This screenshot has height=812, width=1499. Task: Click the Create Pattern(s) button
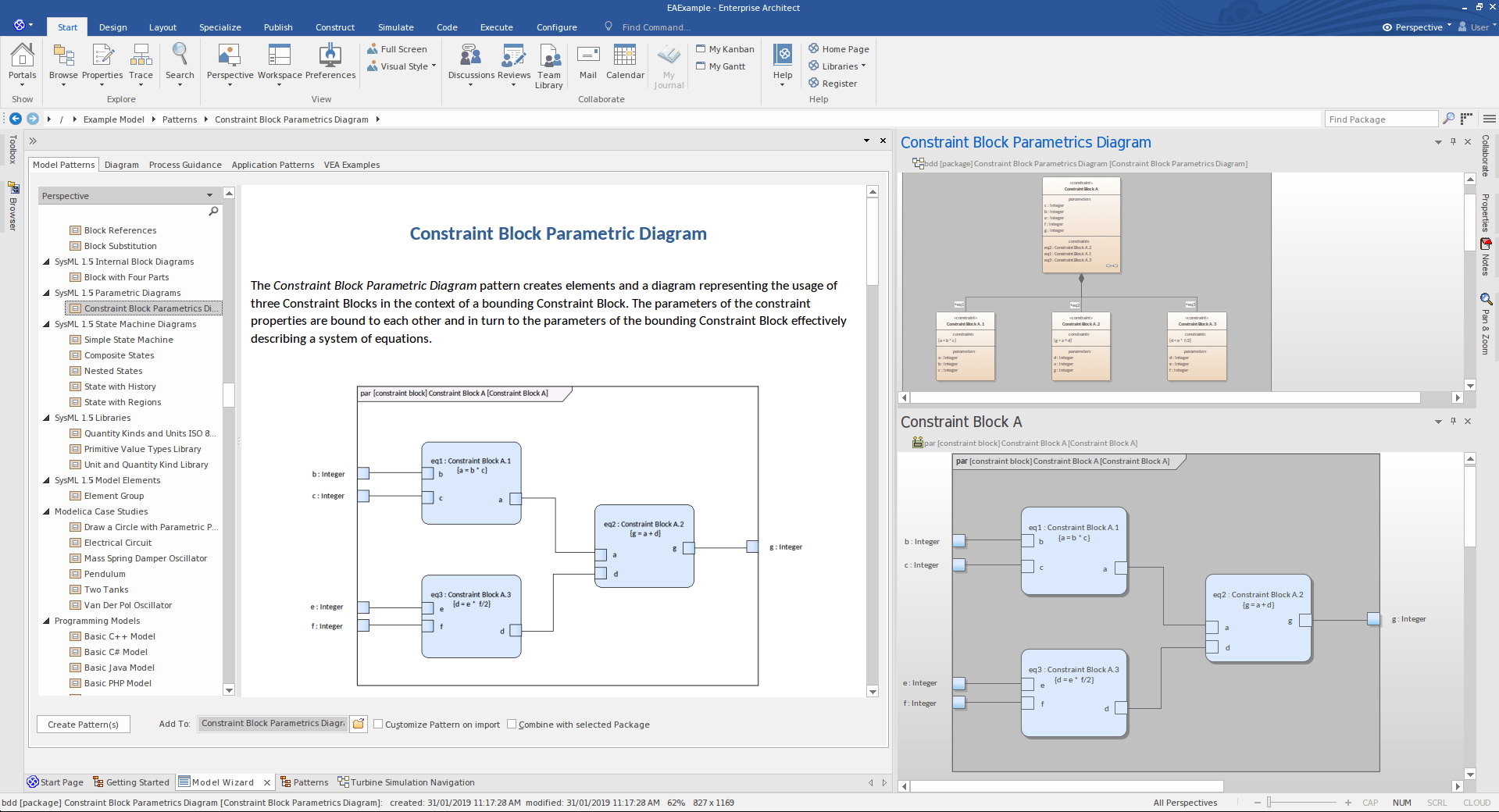coord(83,724)
